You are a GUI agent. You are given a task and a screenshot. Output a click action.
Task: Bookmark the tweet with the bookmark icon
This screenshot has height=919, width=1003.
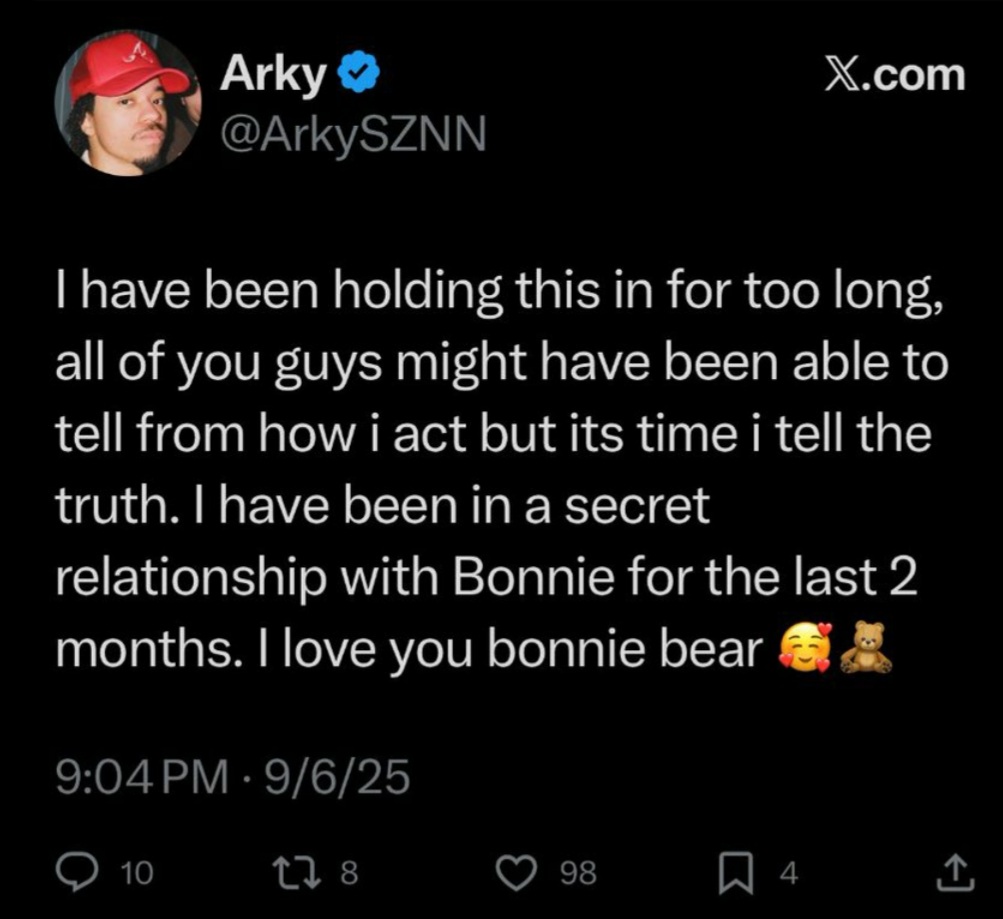736,875
